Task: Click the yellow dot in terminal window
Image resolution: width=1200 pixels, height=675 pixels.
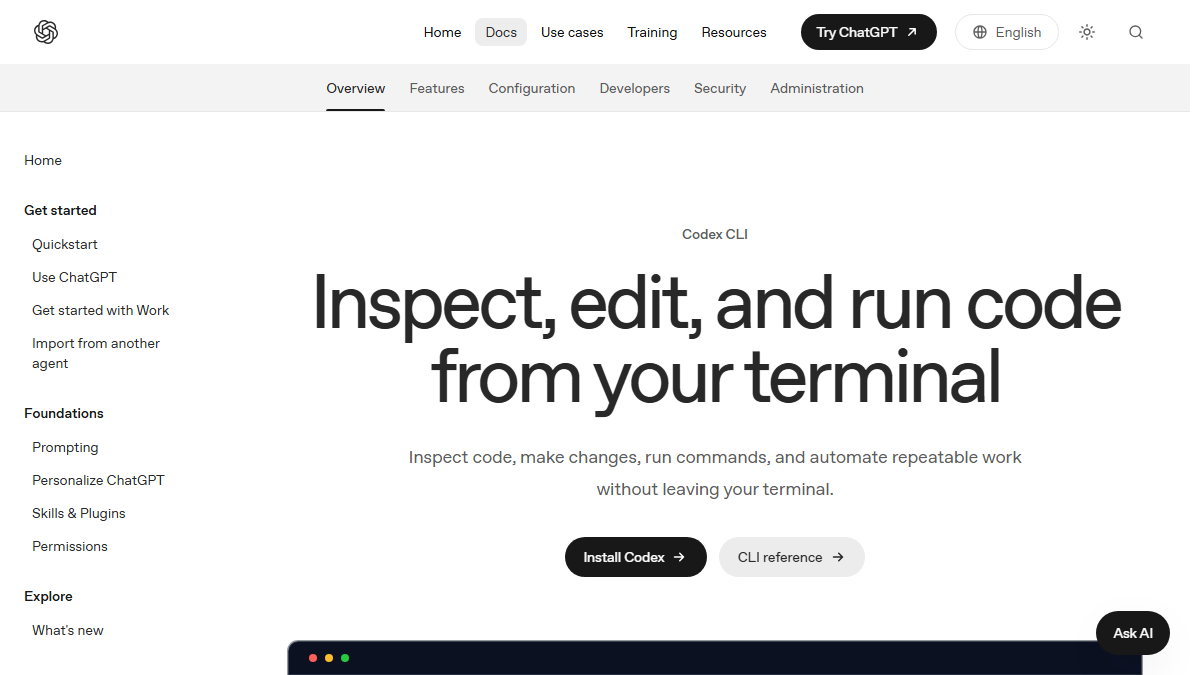Action: coord(329,658)
